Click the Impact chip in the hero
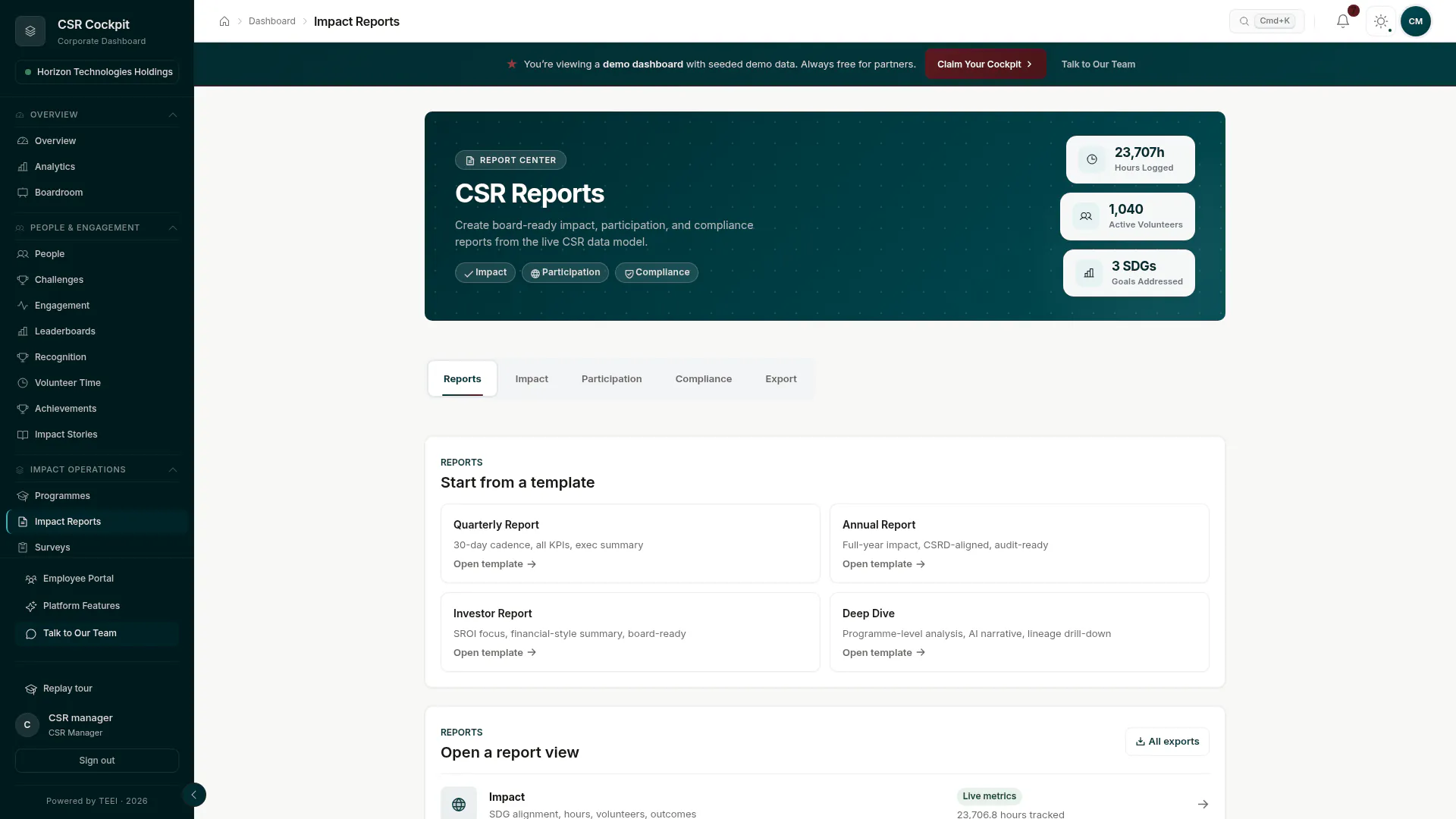The image size is (1456, 819). click(x=485, y=272)
